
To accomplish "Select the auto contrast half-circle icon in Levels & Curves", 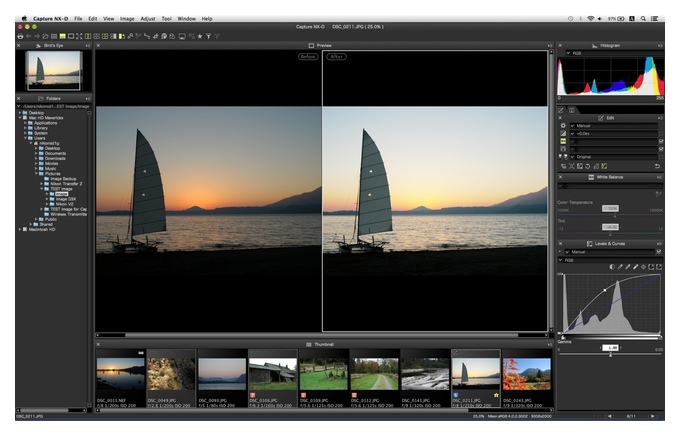I will tap(612, 267).
